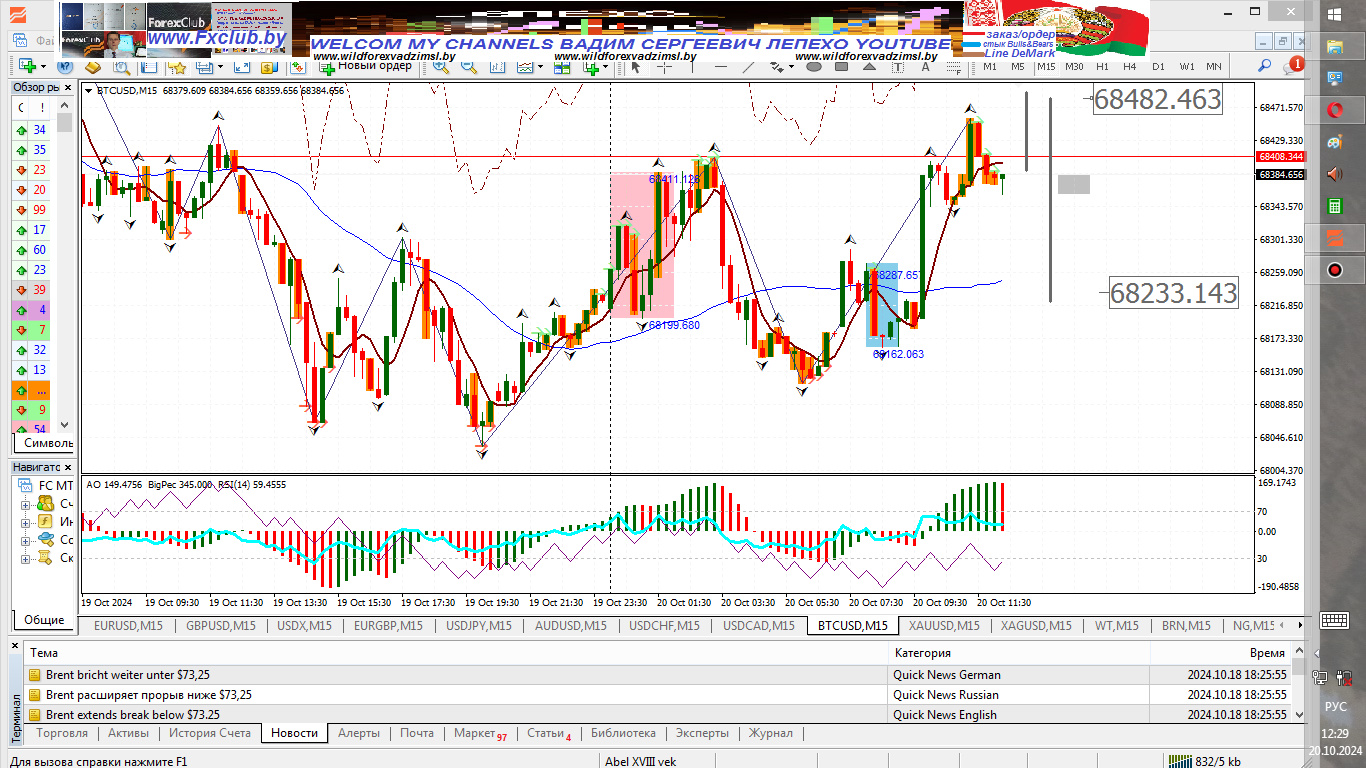Open the chat notifications bubble

click(1292, 66)
